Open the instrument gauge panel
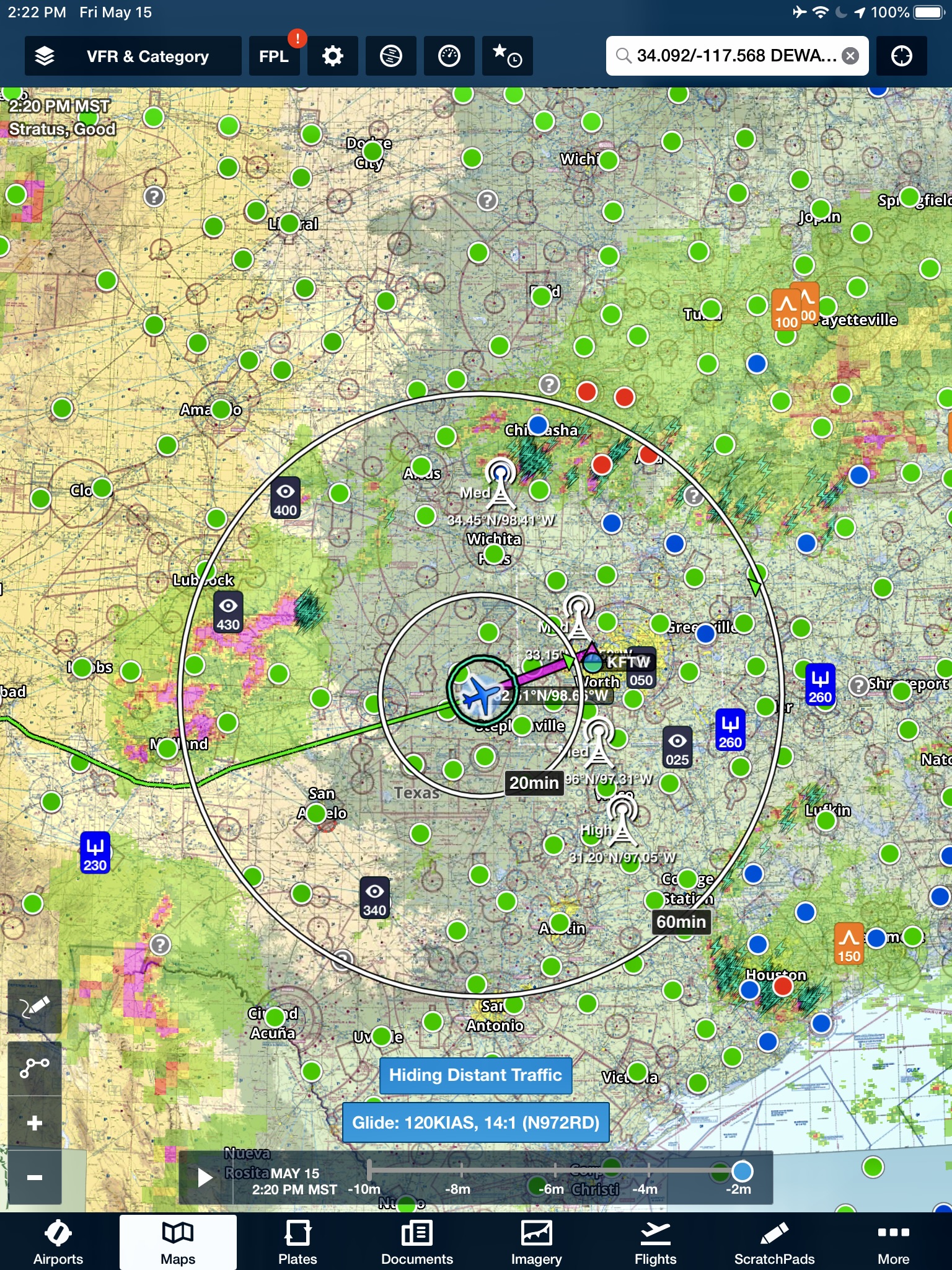Image resolution: width=952 pixels, height=1270 pixels. tap(449, 56)
